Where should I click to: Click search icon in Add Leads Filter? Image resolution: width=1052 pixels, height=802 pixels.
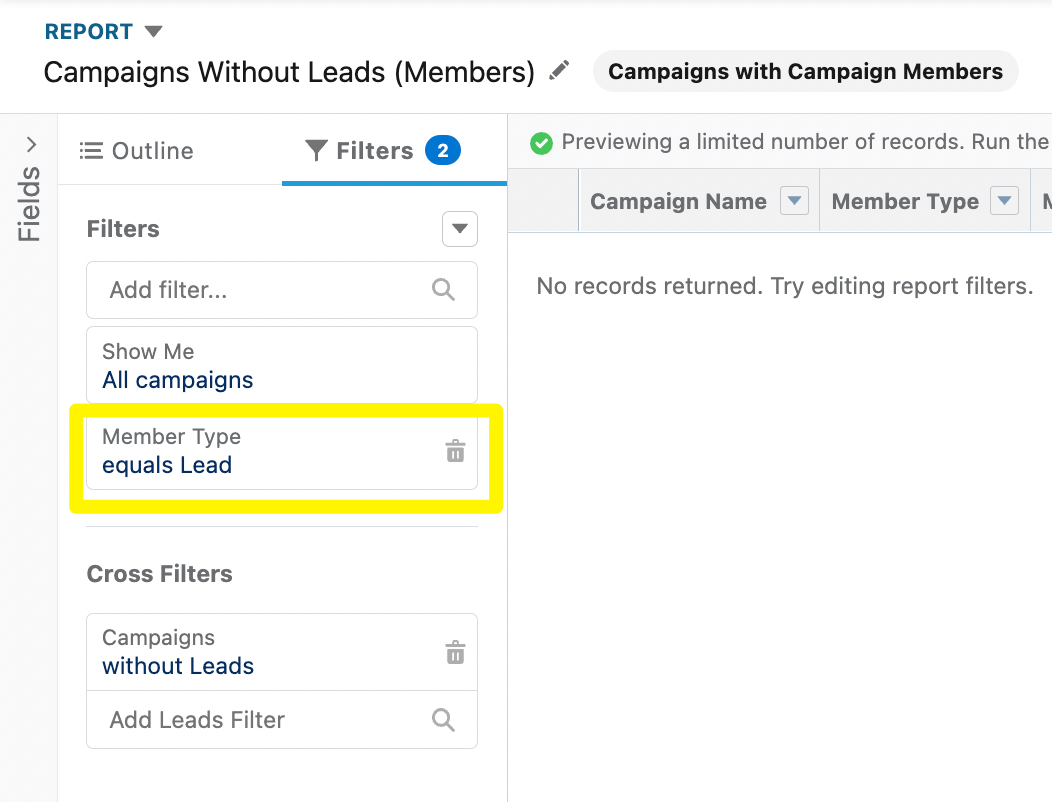(443, 719)
